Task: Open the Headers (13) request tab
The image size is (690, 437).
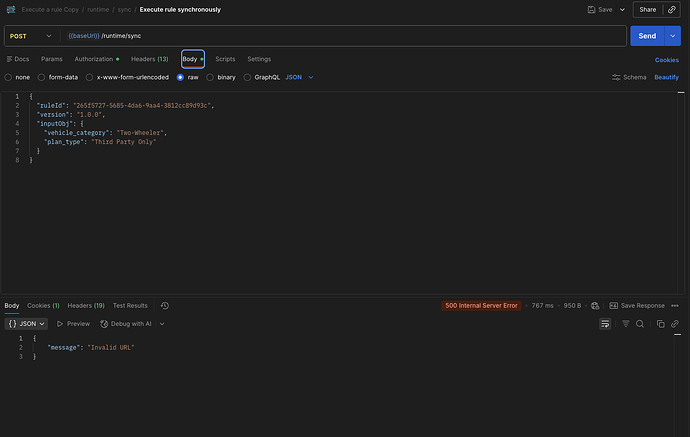Action: 150,59
